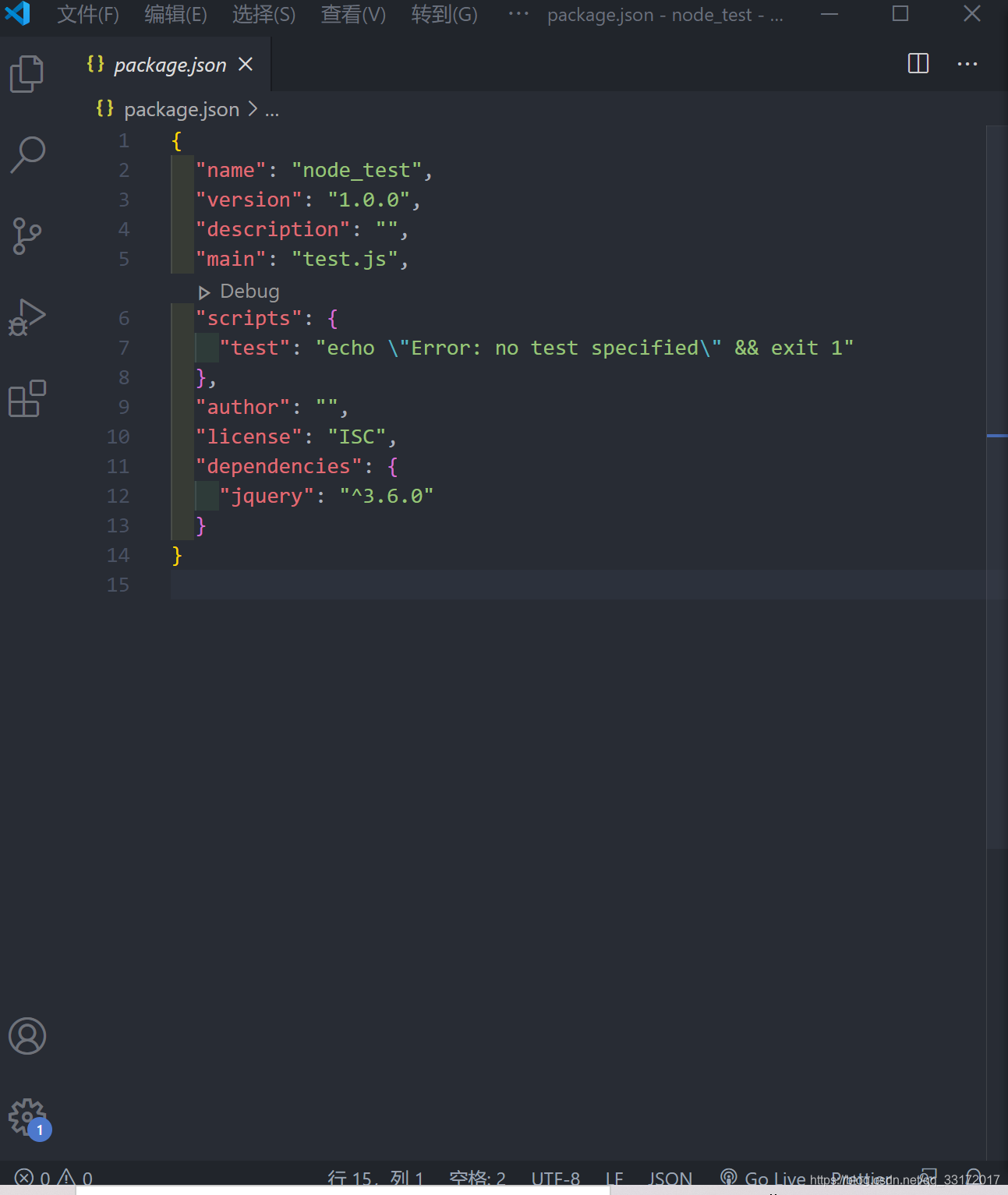Image resolution: width=1008 pixels, height=1195 pixels.
Task: Click the "test" key under scripts
Action: click(x=255, y=348)
